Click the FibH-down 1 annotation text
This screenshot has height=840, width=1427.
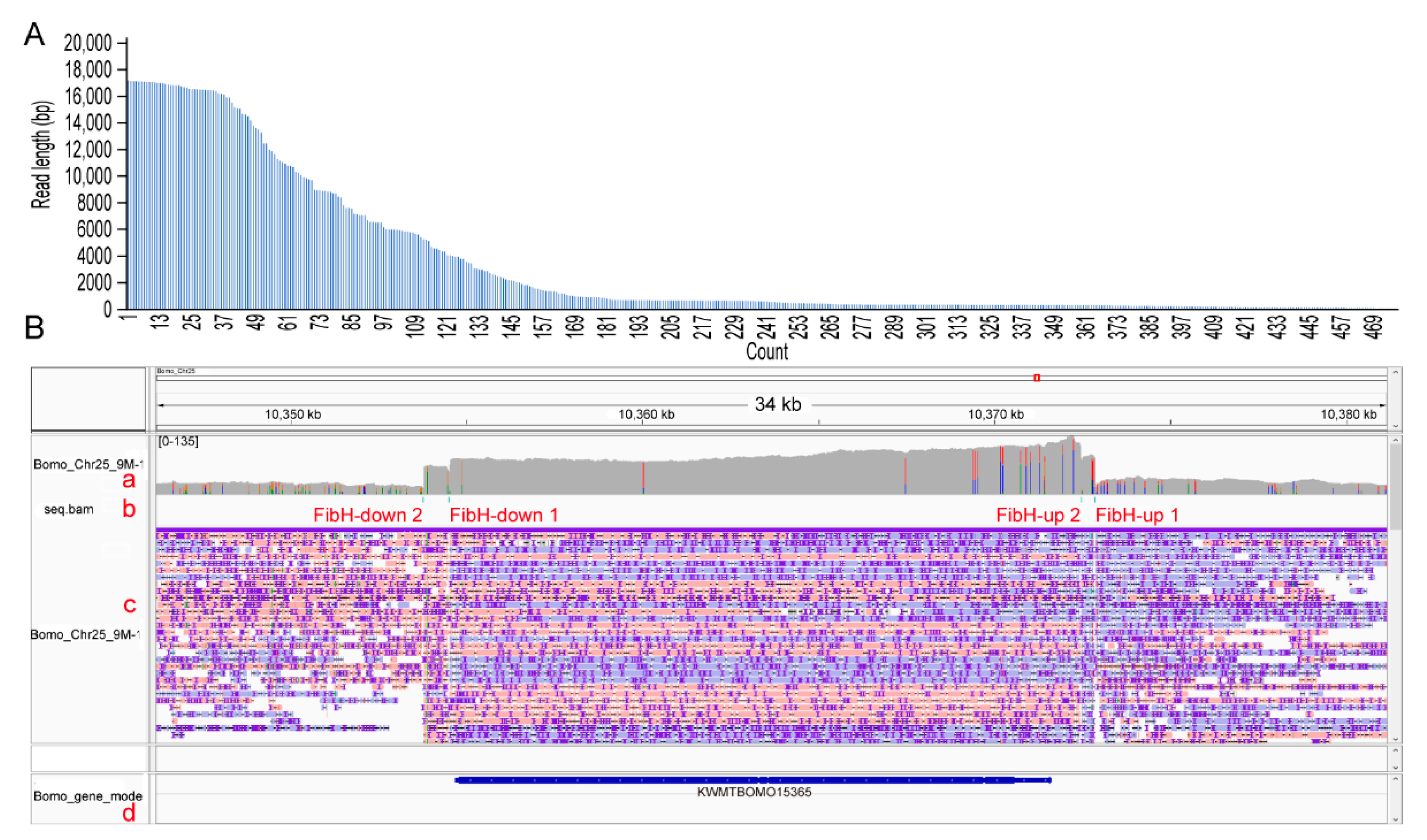tap(503, 515)
